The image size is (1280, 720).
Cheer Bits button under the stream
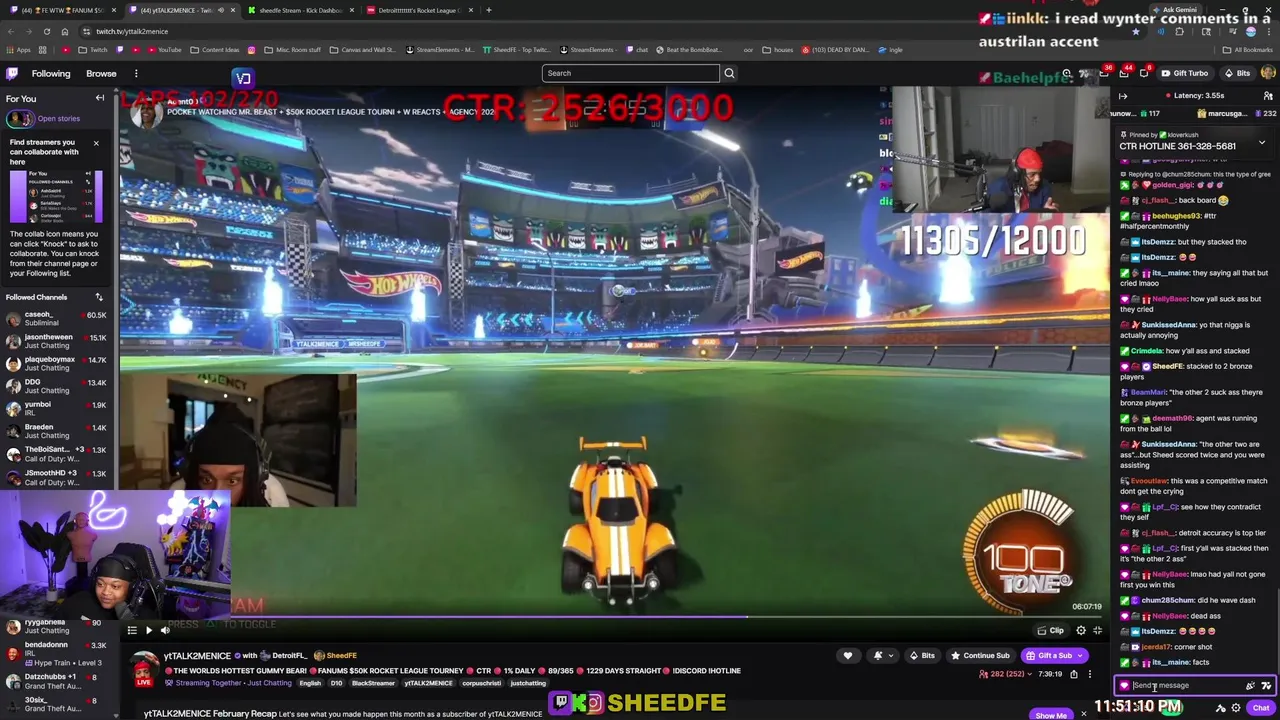pyautogui.click(x=922, y=656)
